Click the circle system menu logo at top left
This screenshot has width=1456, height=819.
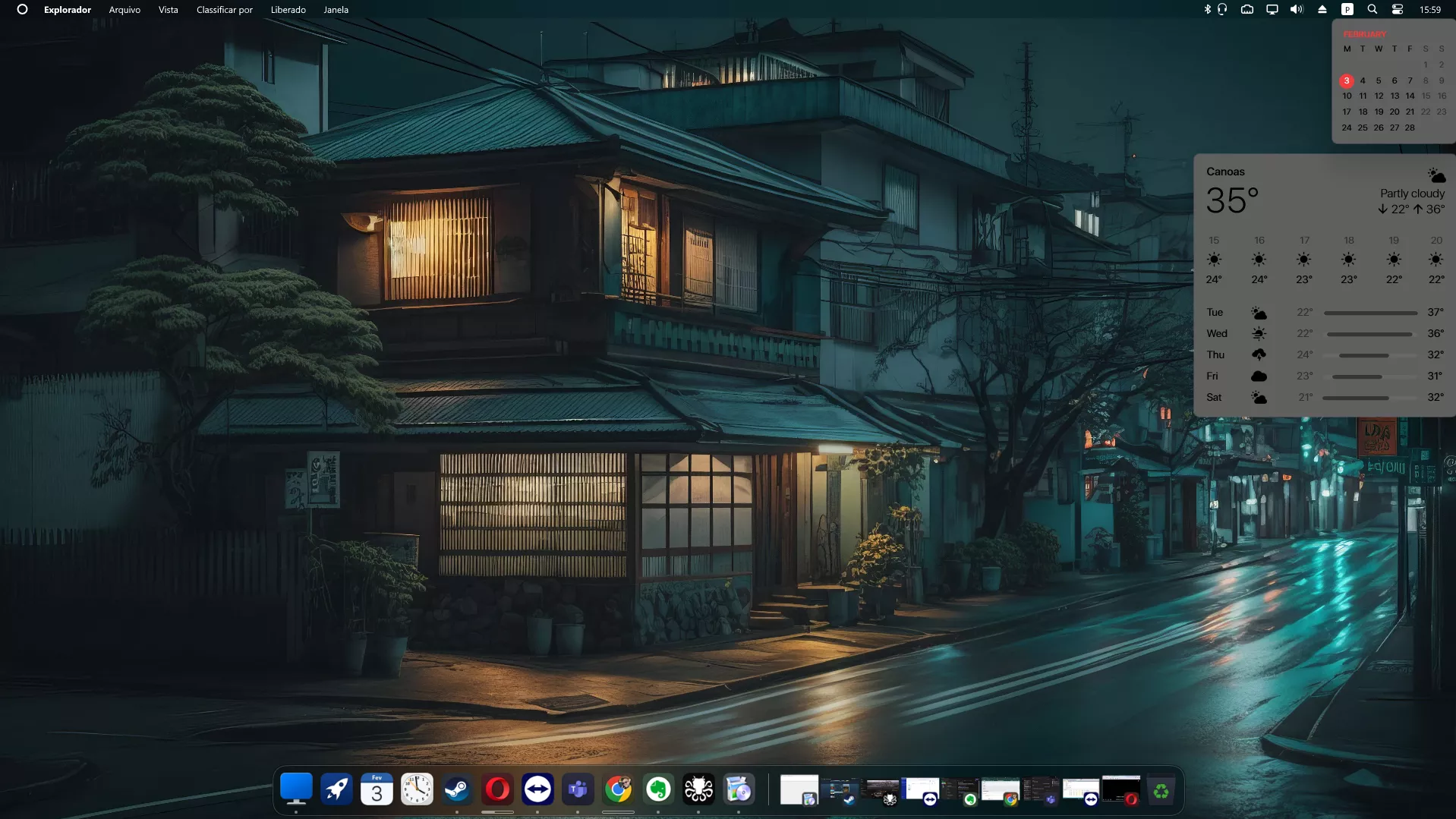(22, 9)
